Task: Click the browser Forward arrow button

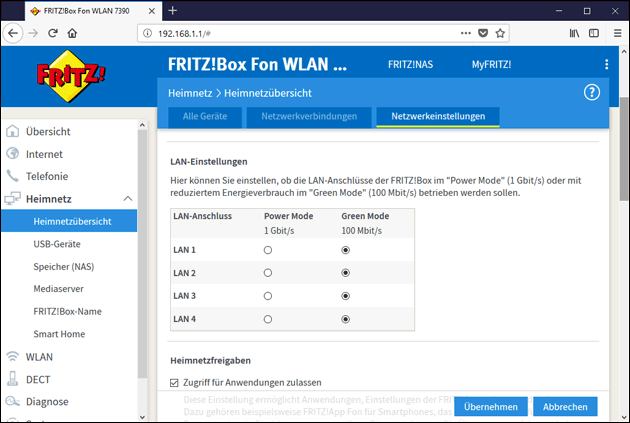Action: [x=33, y=33]
